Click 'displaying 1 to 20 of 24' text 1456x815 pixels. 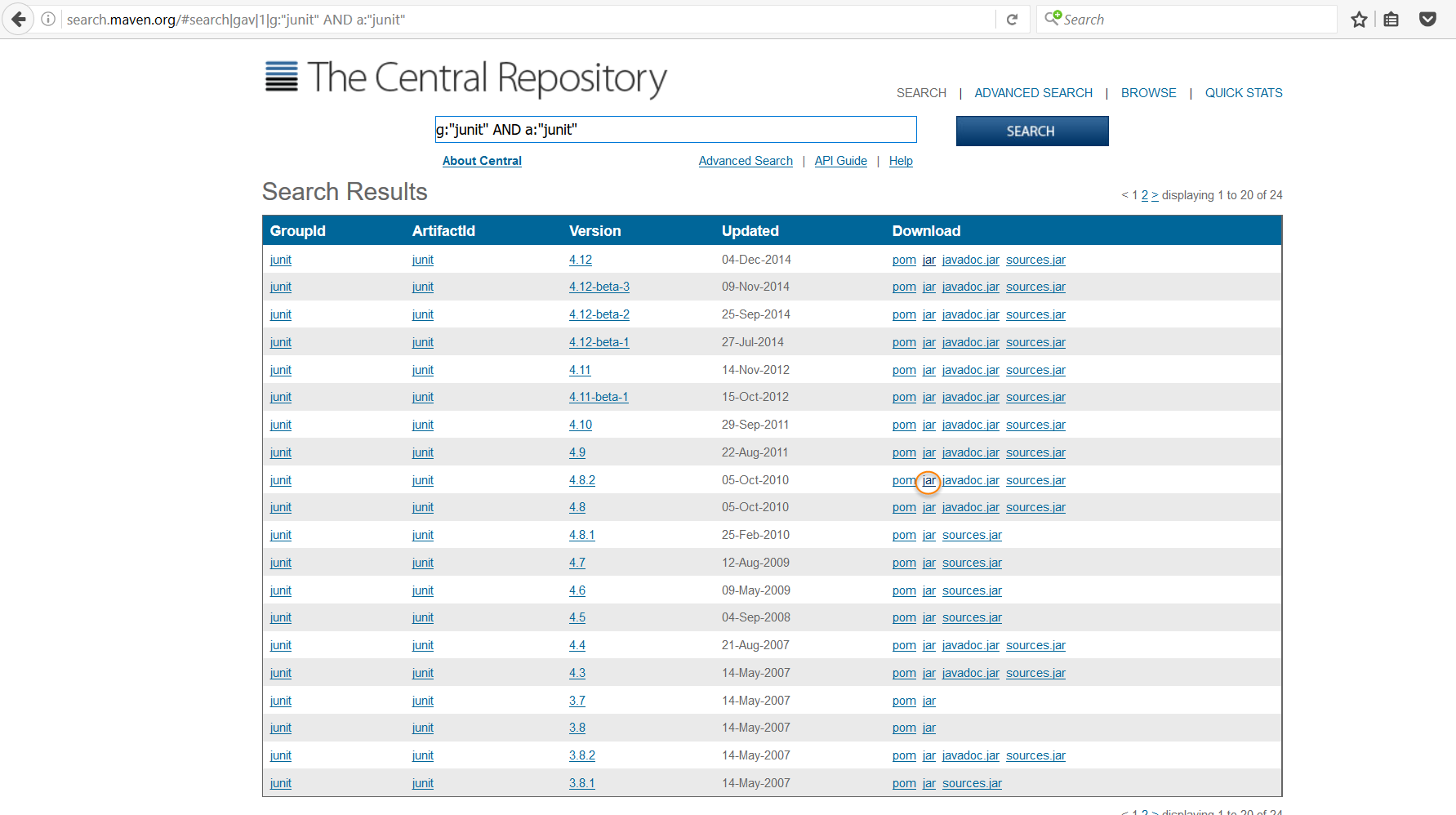1222,195
